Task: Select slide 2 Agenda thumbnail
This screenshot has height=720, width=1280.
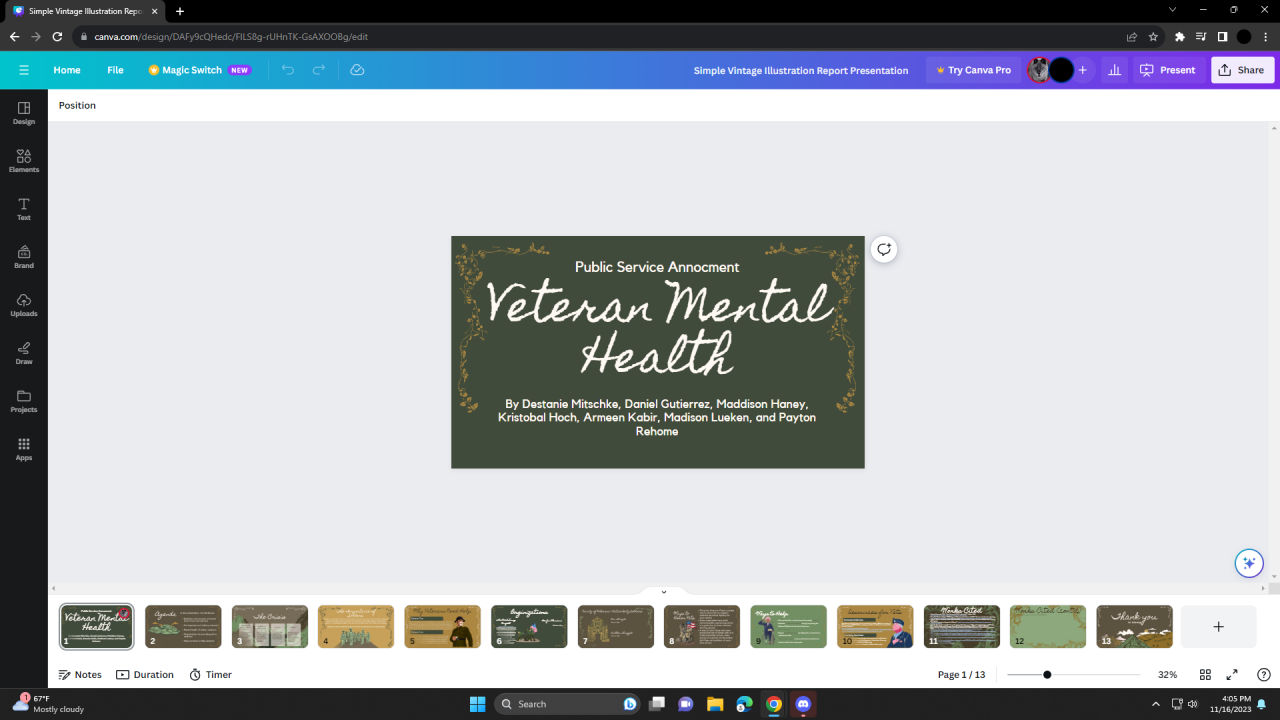Action: 183,626
